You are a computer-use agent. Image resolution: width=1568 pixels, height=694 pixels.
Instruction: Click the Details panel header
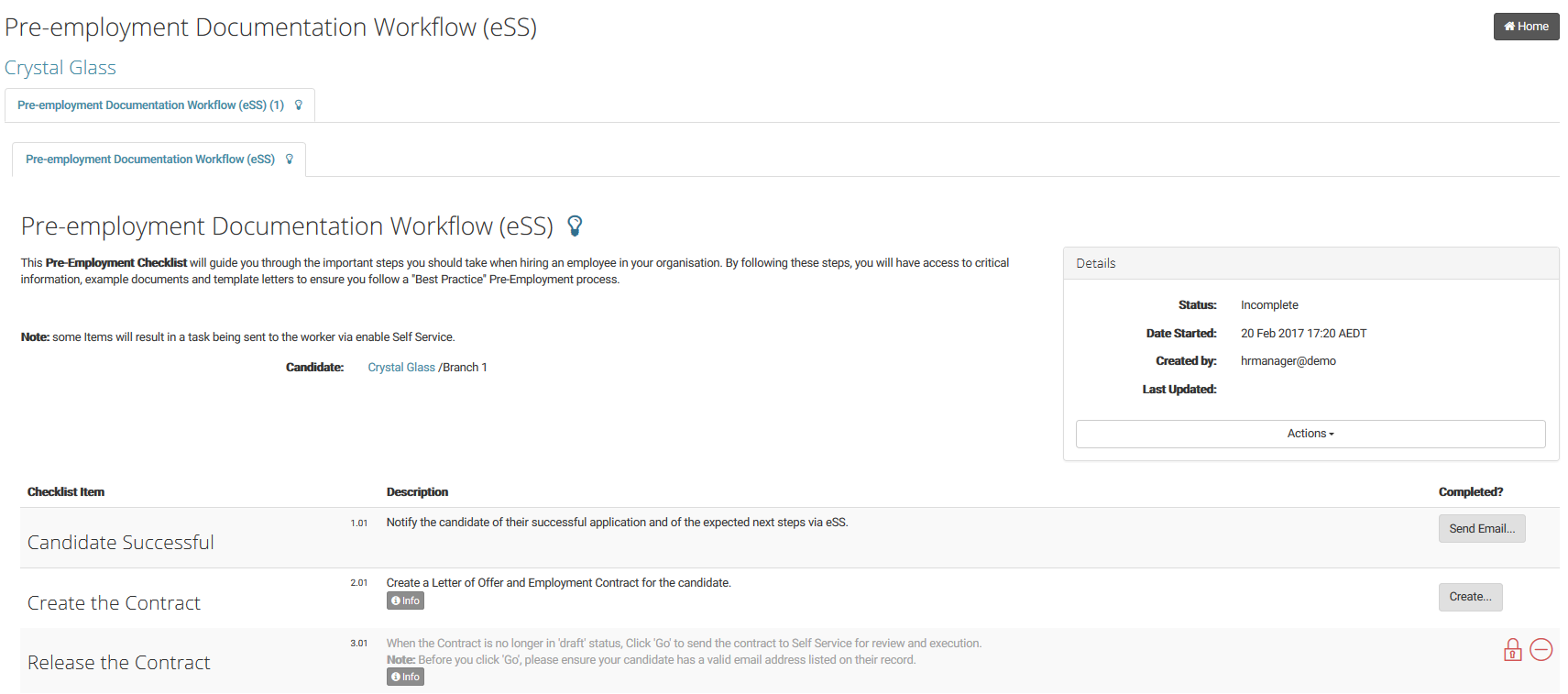tap(1310, 263)
